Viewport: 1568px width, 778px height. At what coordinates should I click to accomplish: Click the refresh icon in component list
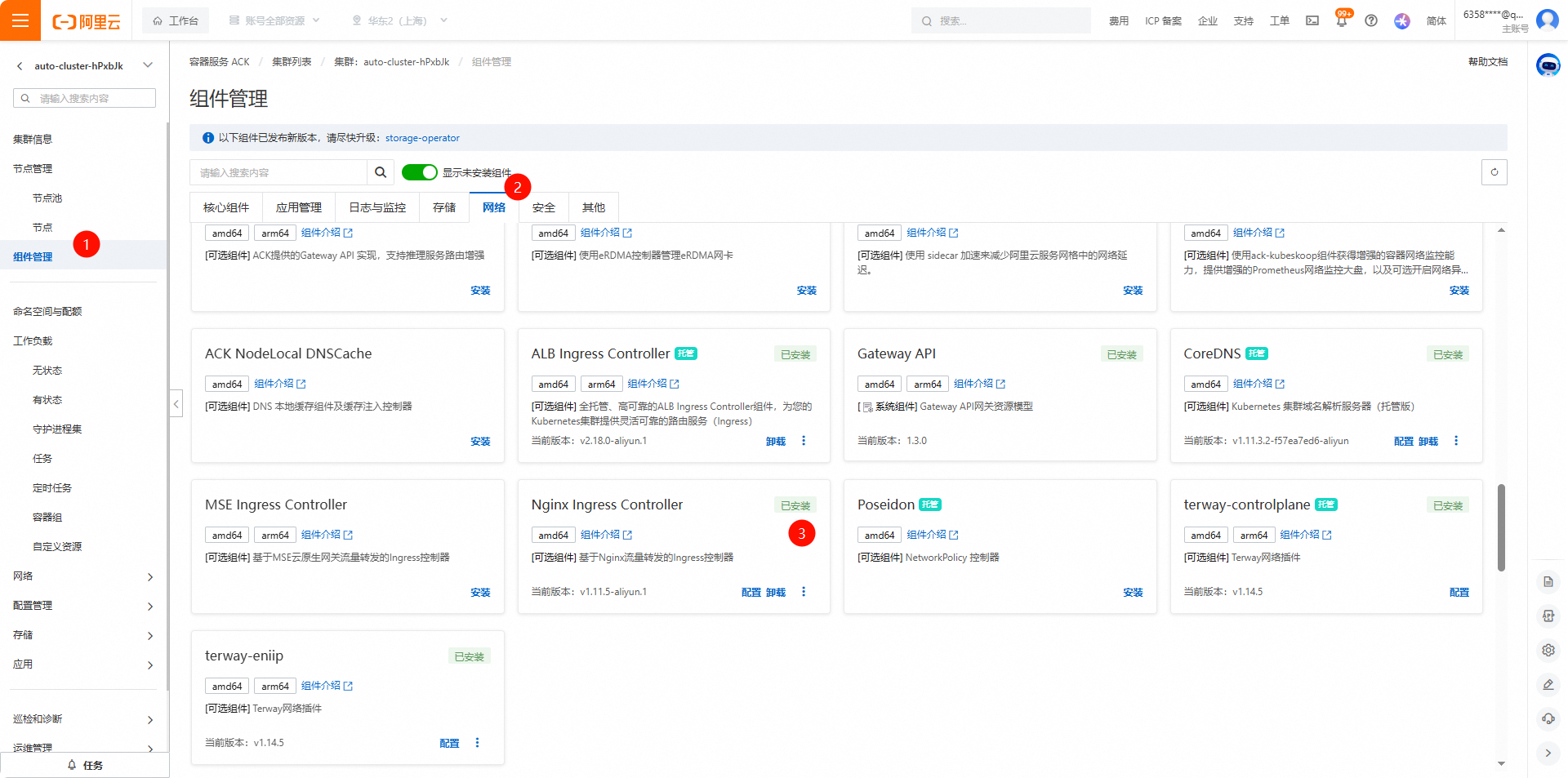[x=1494, y=172]
